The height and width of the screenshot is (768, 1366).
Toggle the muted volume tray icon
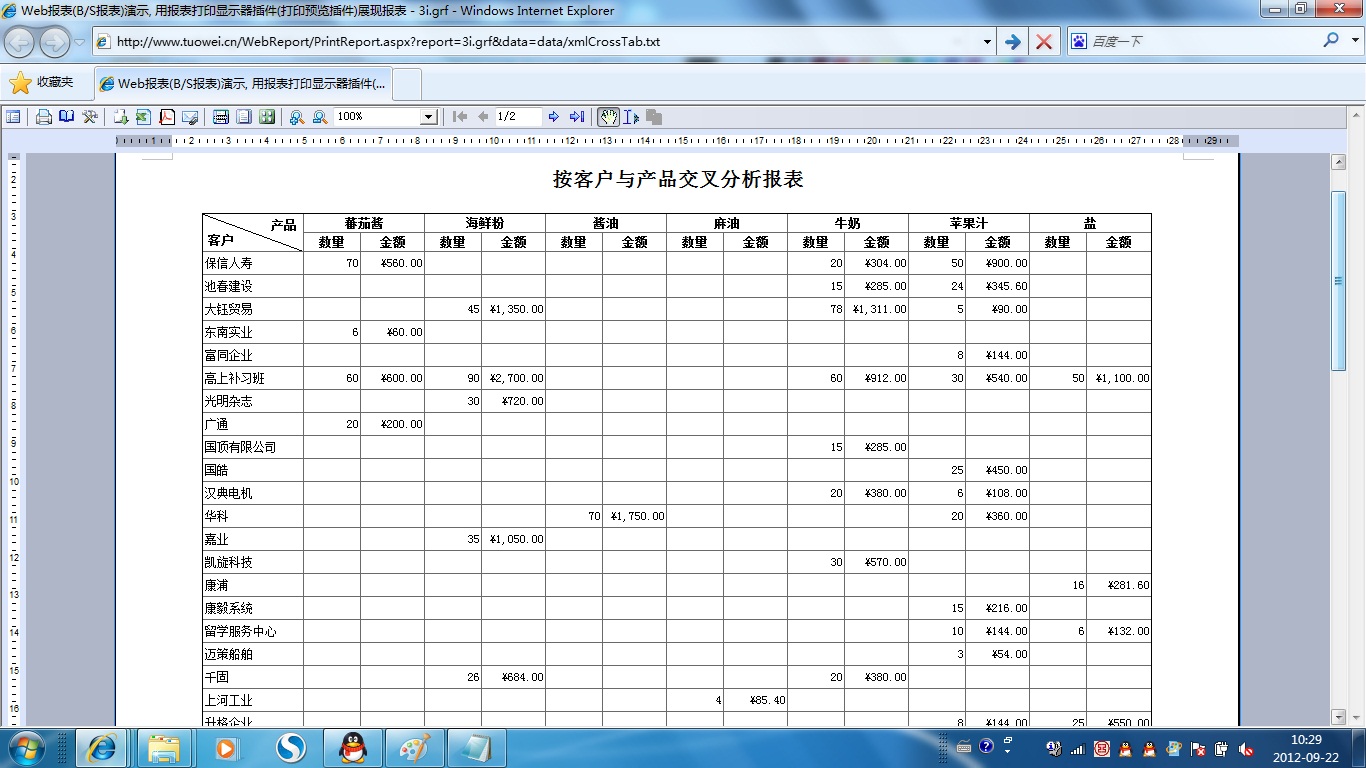(1246, 748)
